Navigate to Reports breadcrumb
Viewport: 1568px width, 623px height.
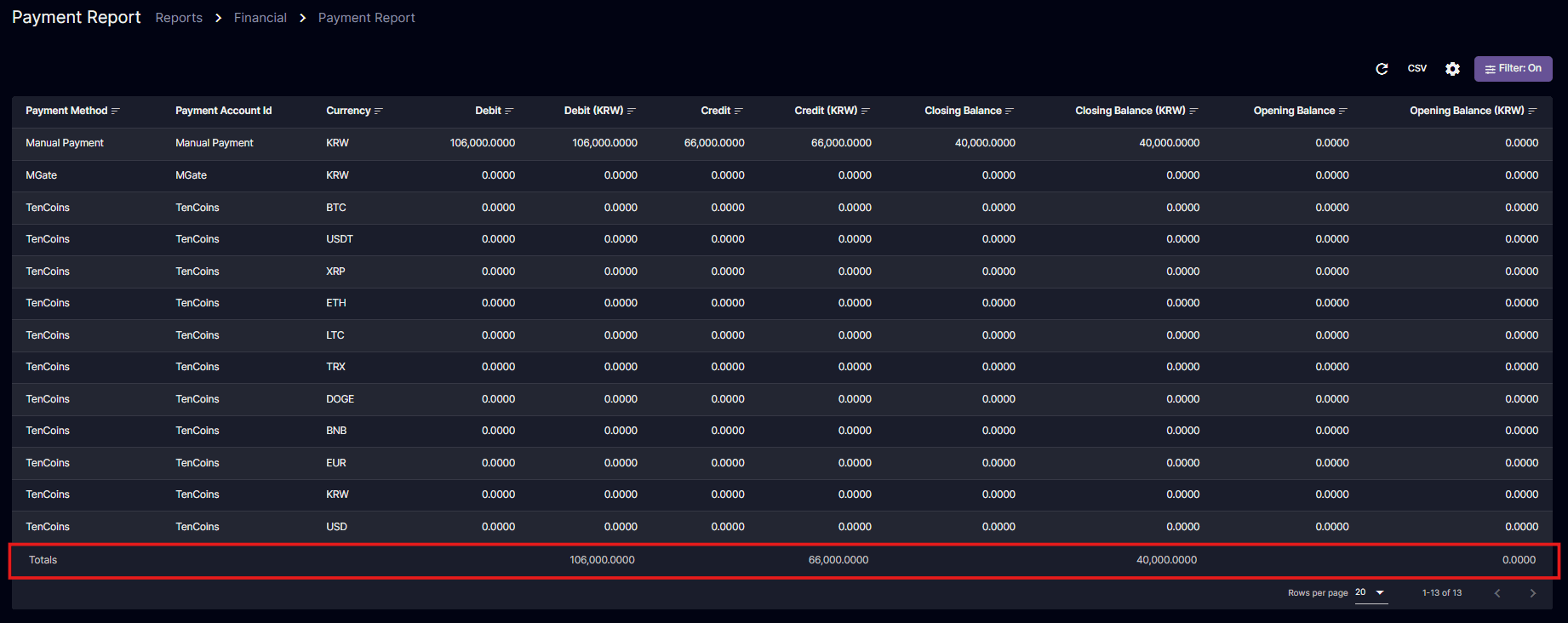179,18
